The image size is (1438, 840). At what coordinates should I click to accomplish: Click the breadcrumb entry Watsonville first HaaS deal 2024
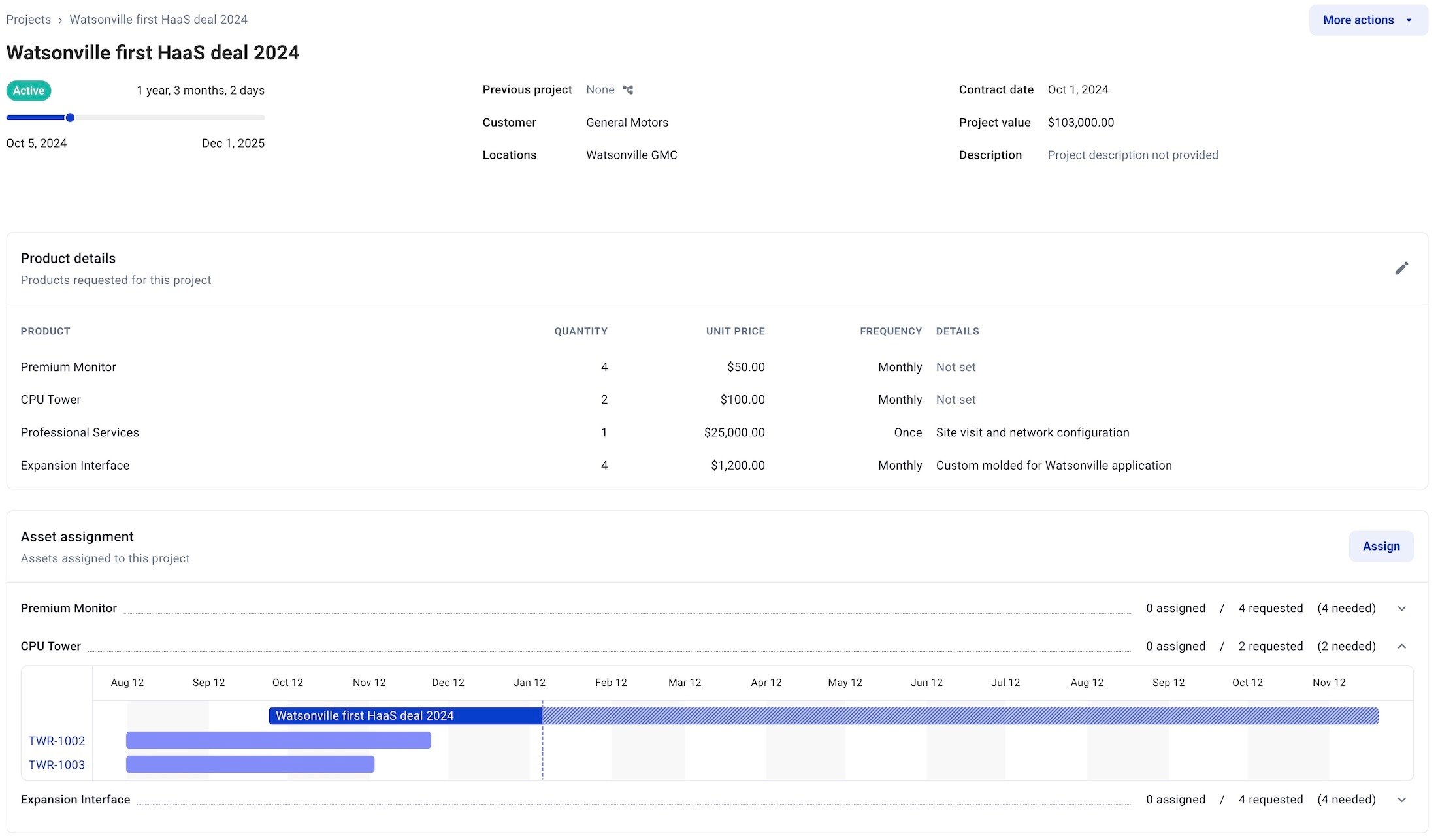(158, 20)
